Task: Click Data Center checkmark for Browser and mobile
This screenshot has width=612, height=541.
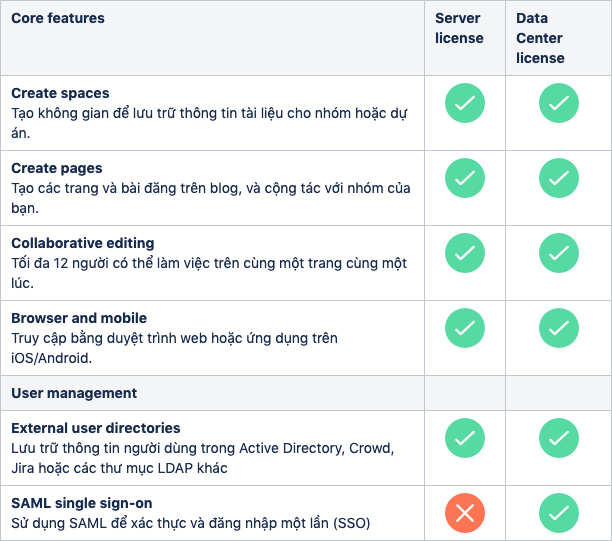Action: [559, 328]
